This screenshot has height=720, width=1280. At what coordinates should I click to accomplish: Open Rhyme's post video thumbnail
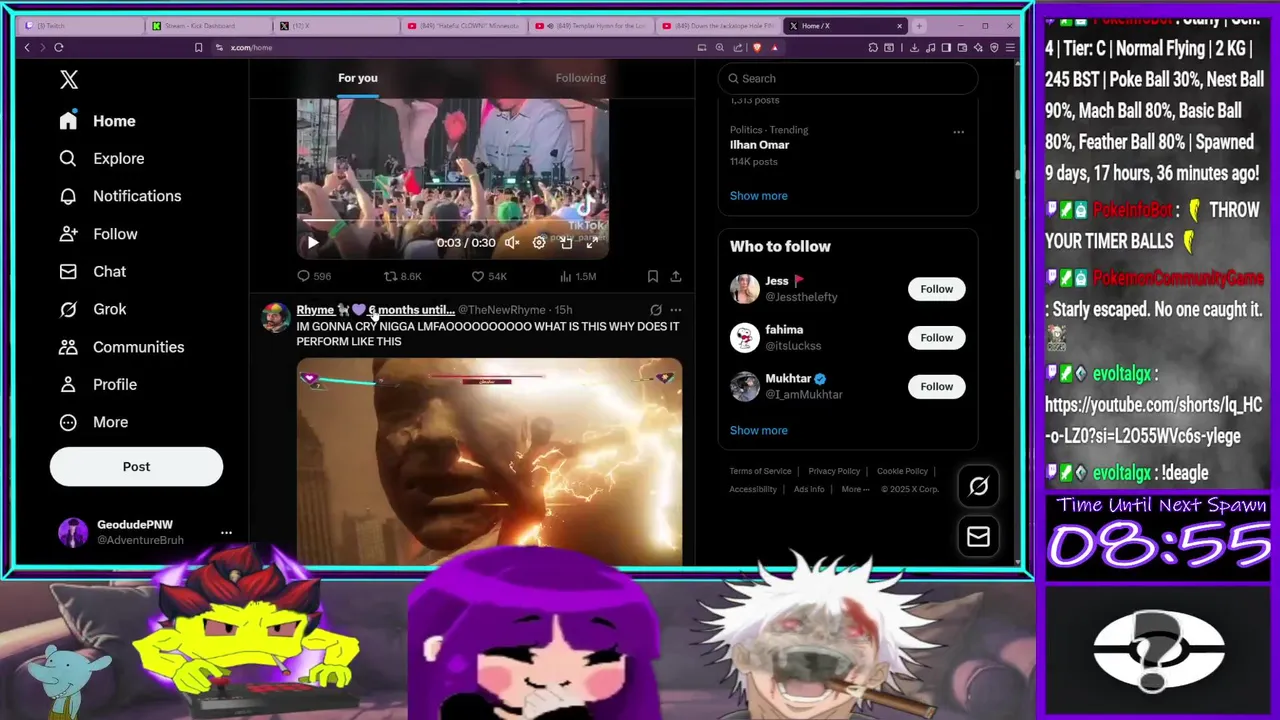489,462
